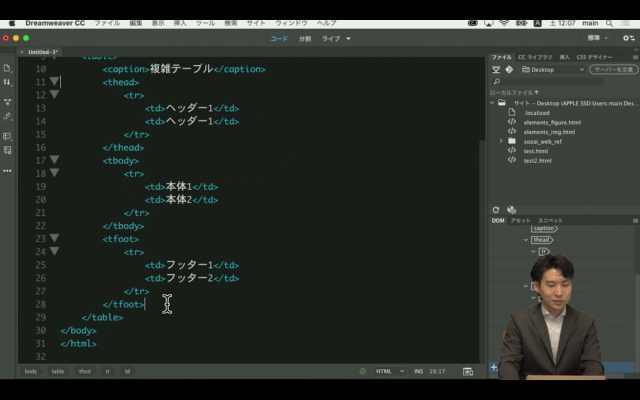Viewport: 640px width, 400px height.
Task: Click the elements_figure.html file icon
Action: (x=512, y=122)
